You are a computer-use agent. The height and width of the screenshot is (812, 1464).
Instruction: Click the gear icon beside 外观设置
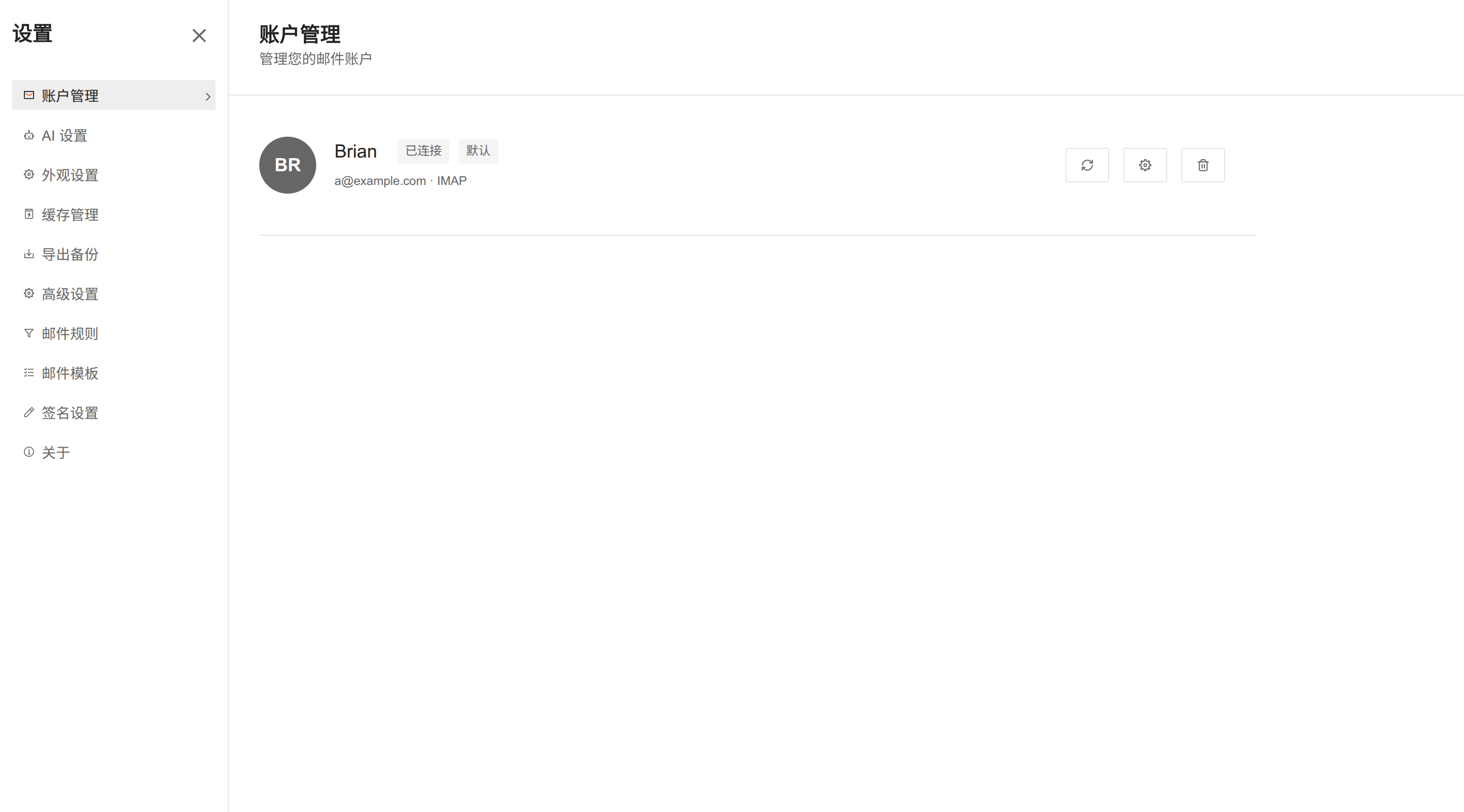coord(29,174)
